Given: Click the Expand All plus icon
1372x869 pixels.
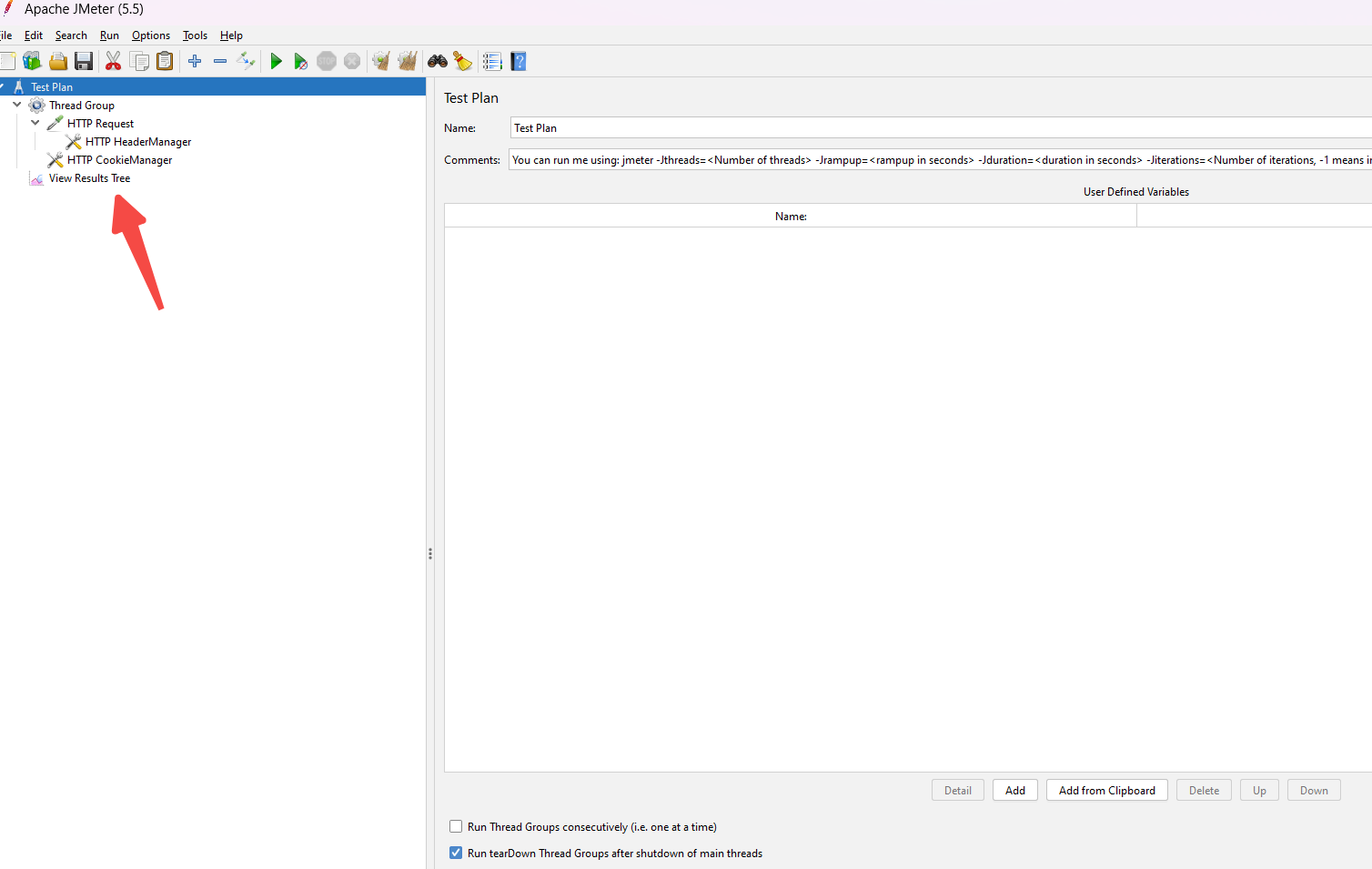Looking at the screenshot, I should [195, 61].
